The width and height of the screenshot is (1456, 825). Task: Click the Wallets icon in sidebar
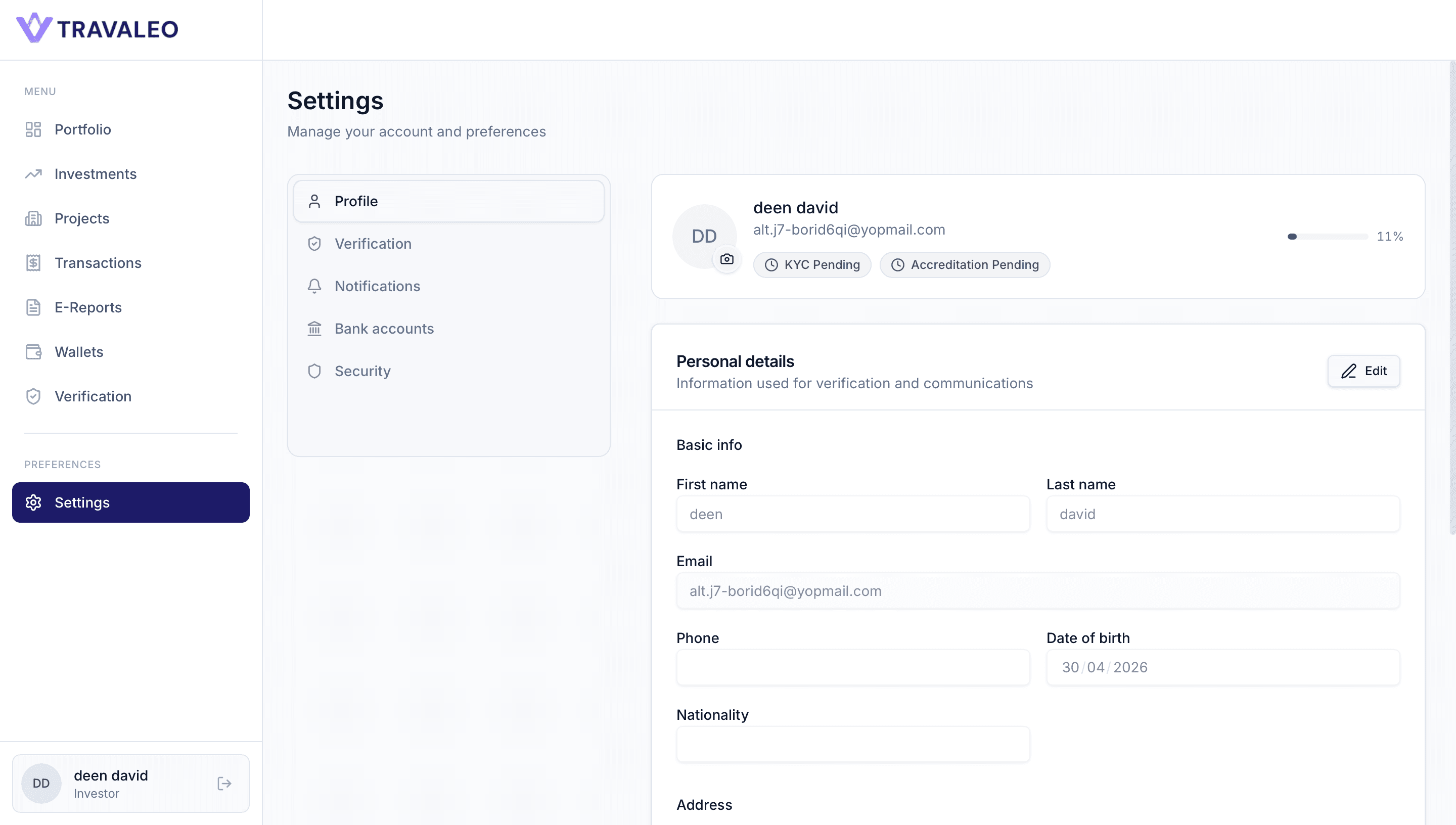33,352
